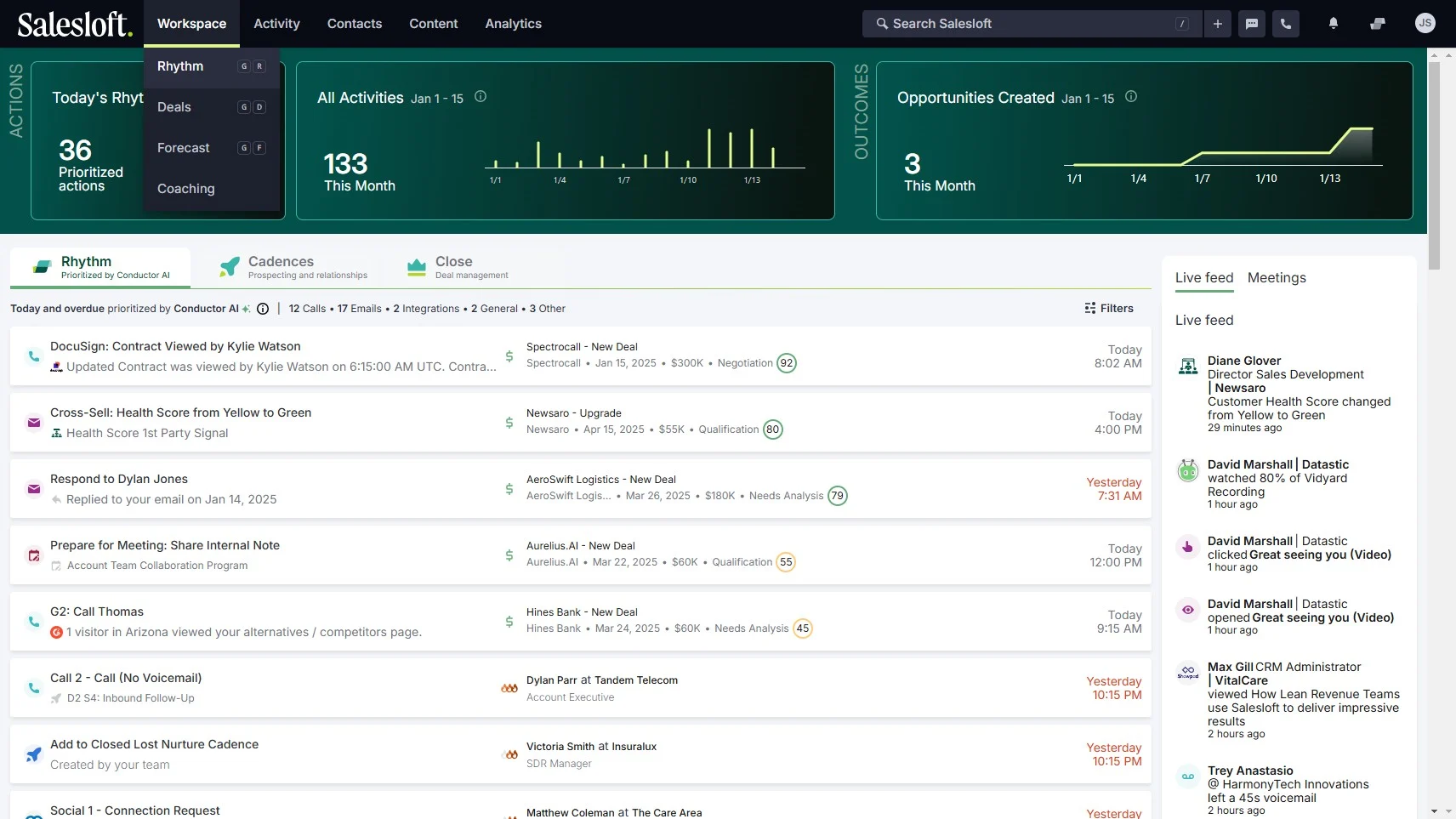1456x819 pixels.
Task: Open the notifications bell
Action: (x=1333, y=24)
